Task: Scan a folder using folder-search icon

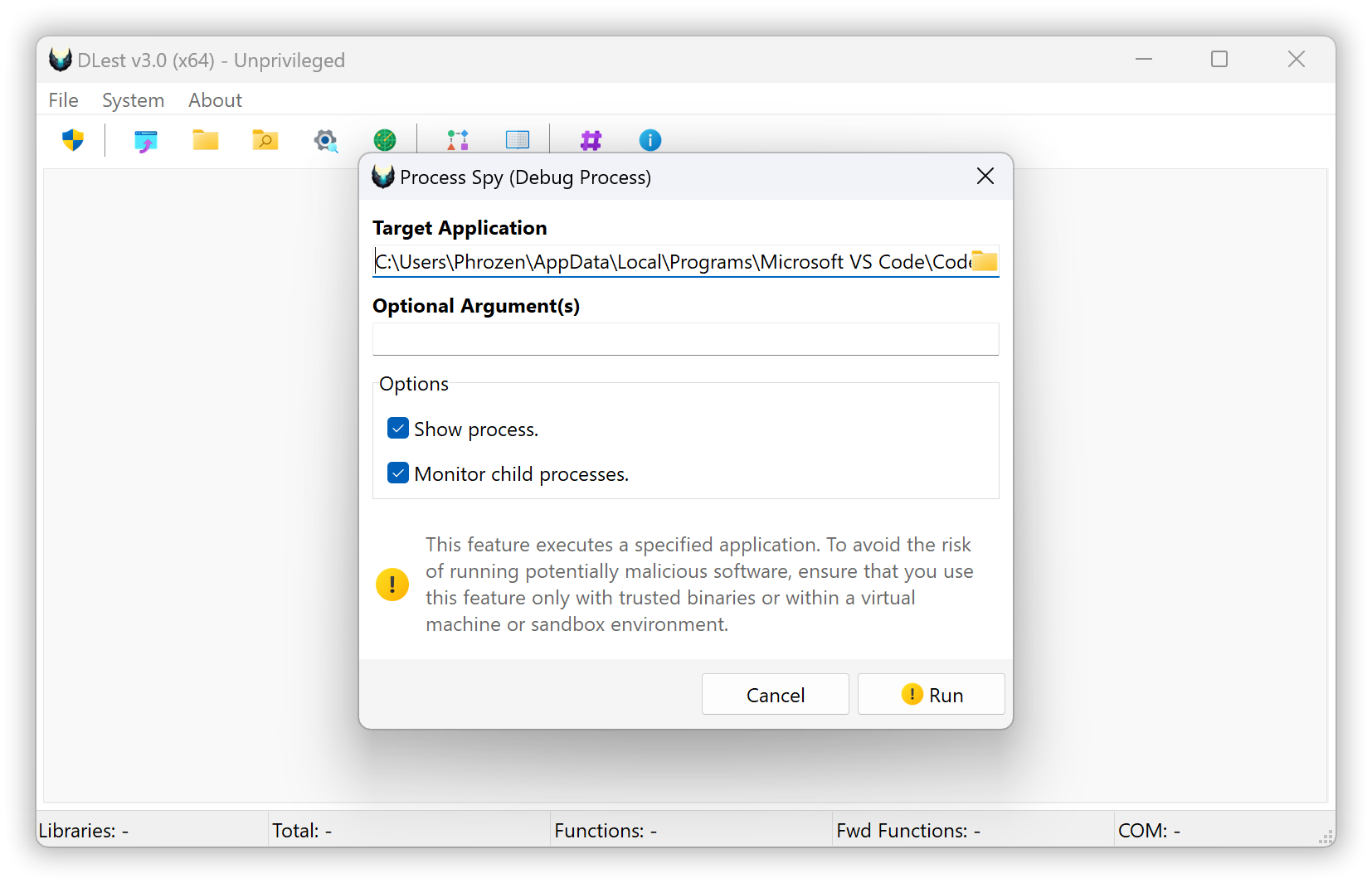Action: click(x=264, y=140)
